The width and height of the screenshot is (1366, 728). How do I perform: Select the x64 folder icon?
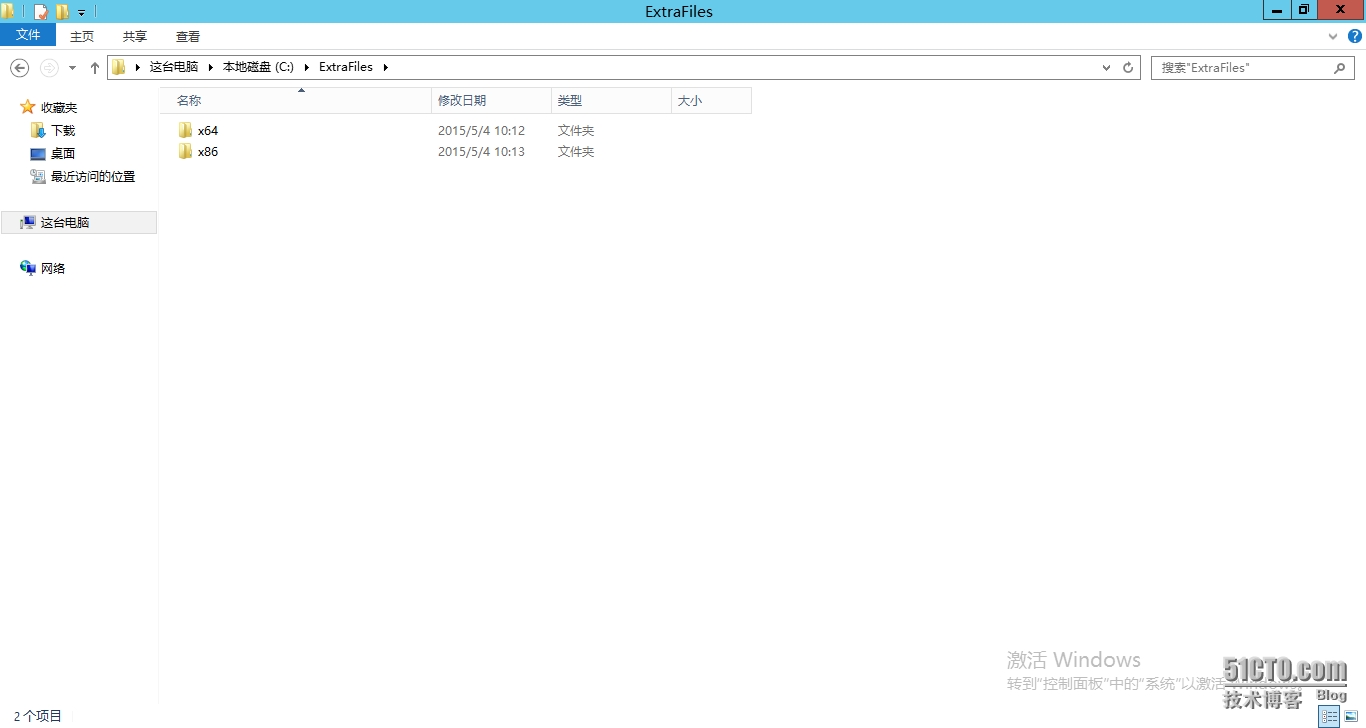[185, 130]
